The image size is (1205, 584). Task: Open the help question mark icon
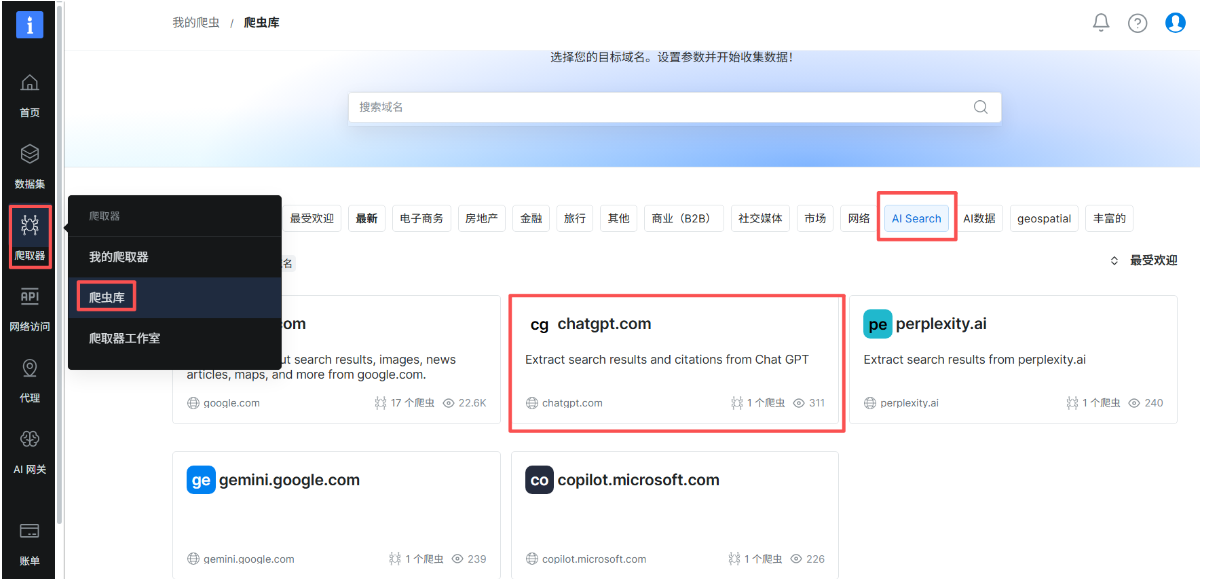pos(1138,23)
